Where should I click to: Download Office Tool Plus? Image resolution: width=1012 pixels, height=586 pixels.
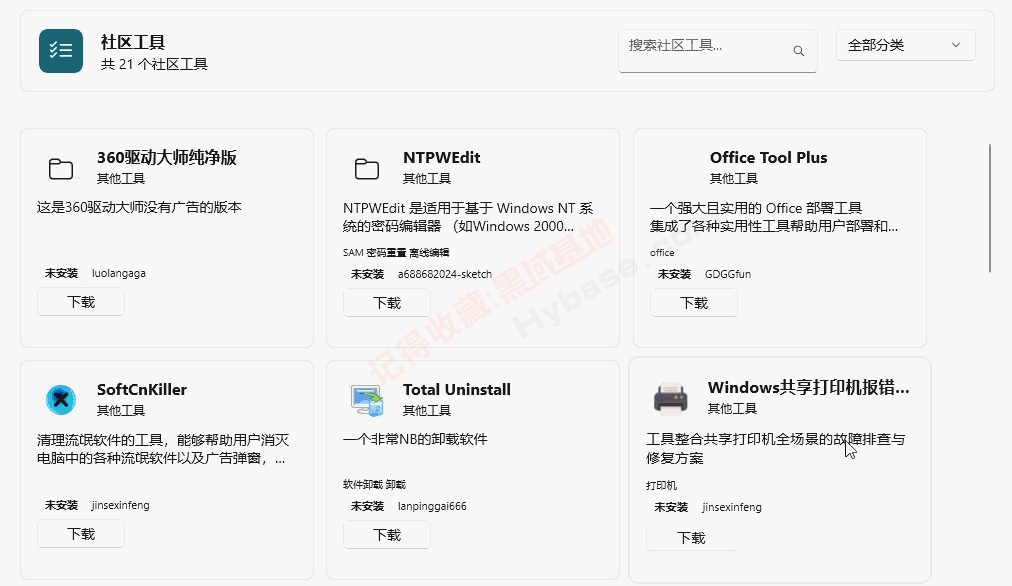pyautogui.click(x=694, y=303)
